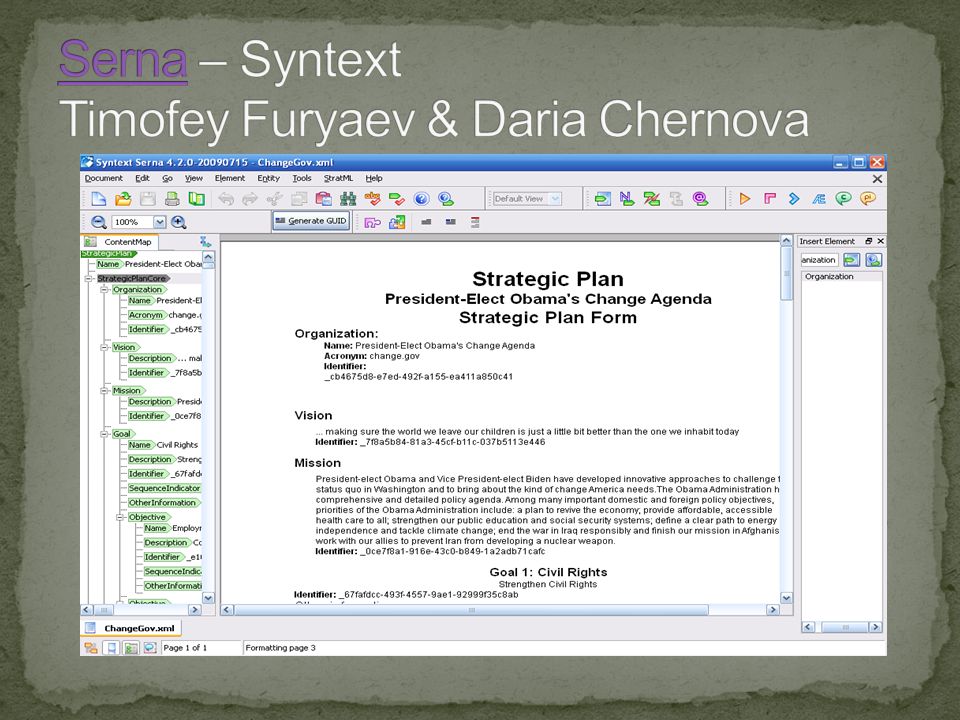960x720 pixels.
Task: Open the Element menu
Action: pyautogui.click(x=230, y=178)
